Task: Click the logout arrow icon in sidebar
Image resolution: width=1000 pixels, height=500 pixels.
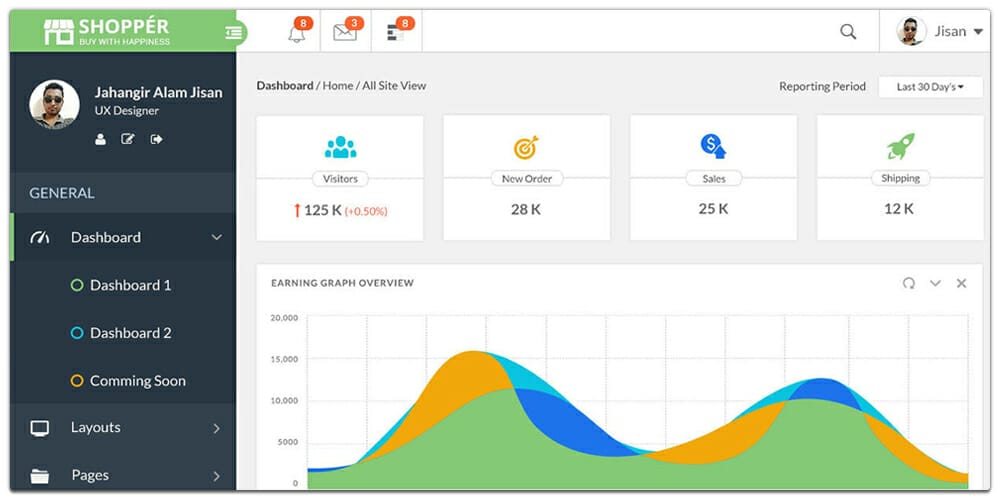Action: pos(156,139)
